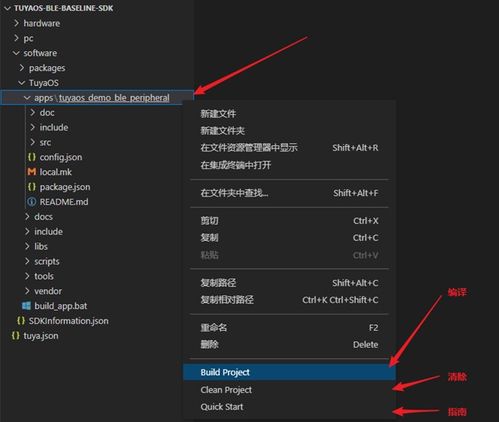Open config.json via its braces icon
Image resolution: width=499 pixels, height=422 pixels.
32,157
